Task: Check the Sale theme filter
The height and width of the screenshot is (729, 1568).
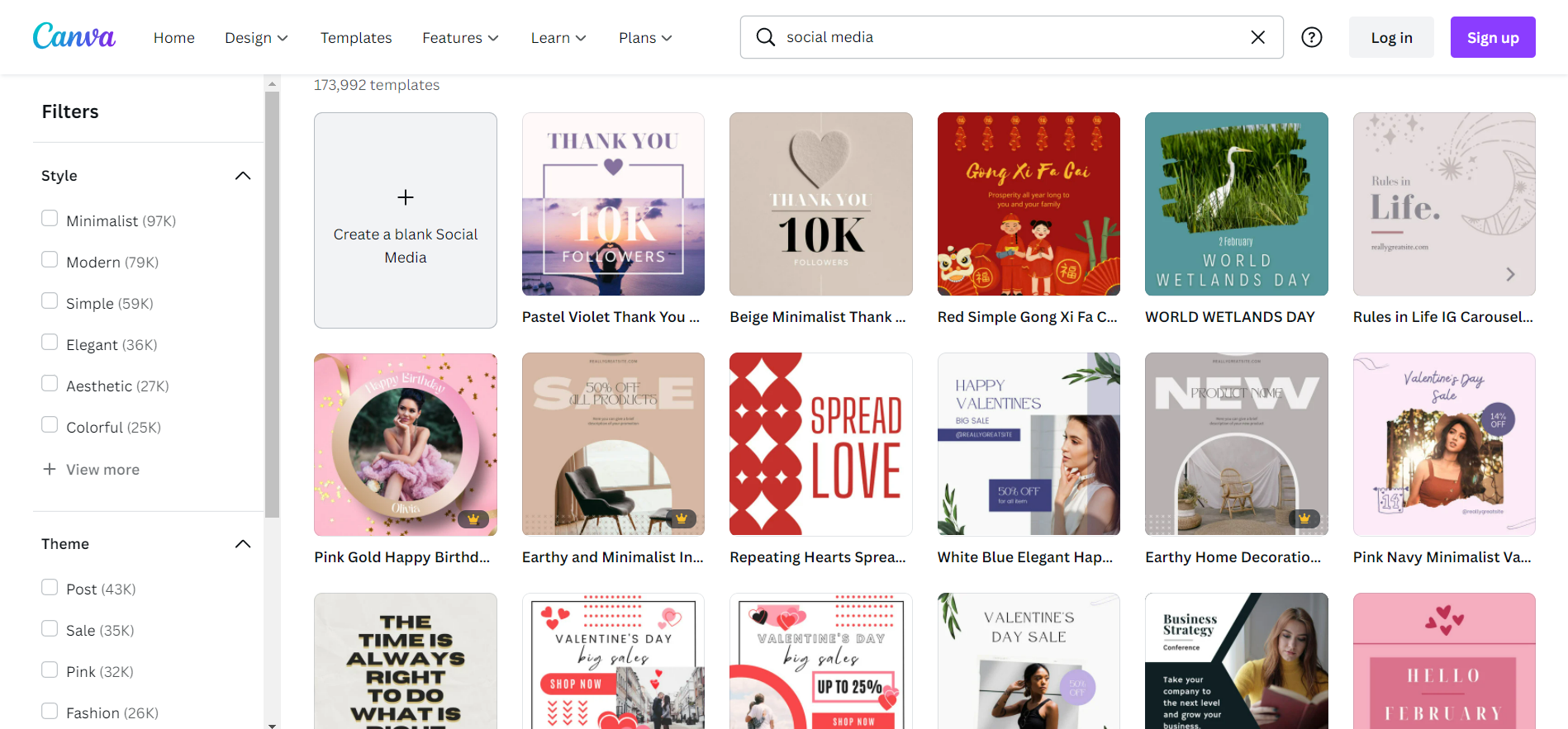Action: coord(50,628)
